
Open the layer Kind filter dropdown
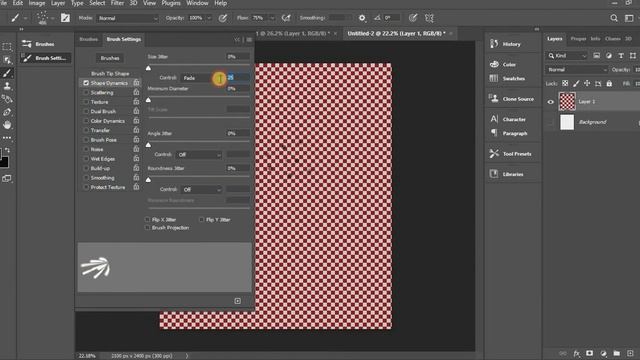click(x=567, y=56)
